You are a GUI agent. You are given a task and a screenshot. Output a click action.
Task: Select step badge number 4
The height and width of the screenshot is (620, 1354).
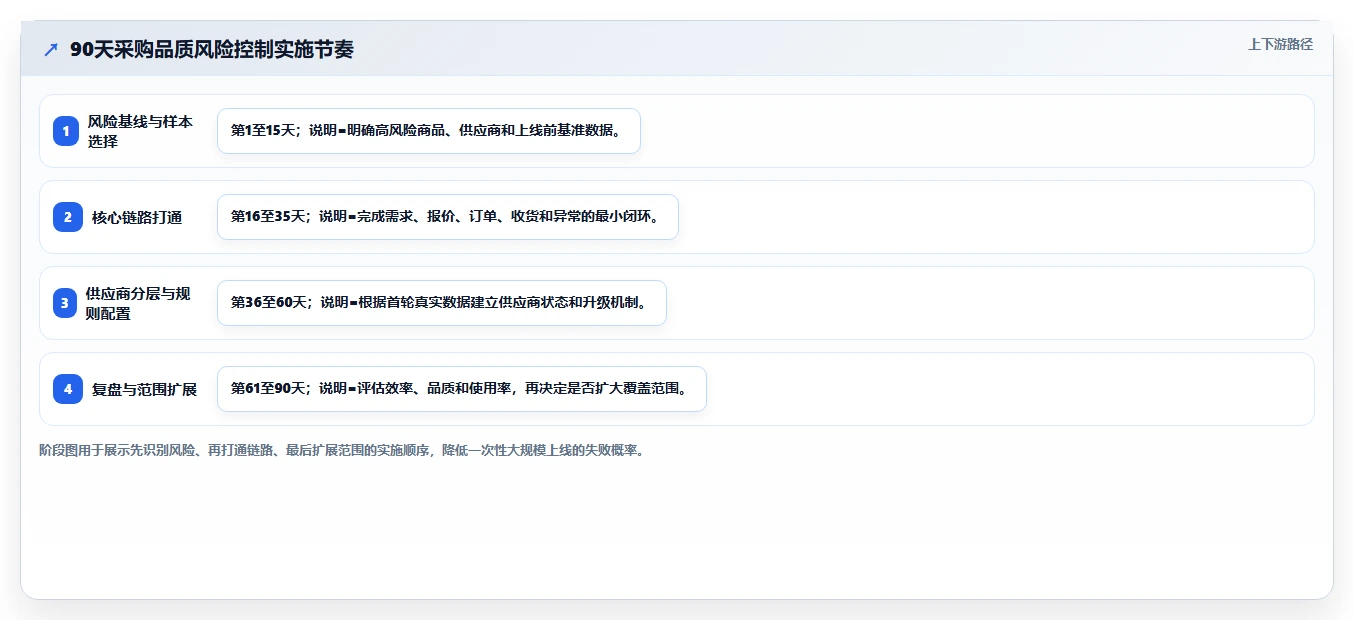pos(66,389)
